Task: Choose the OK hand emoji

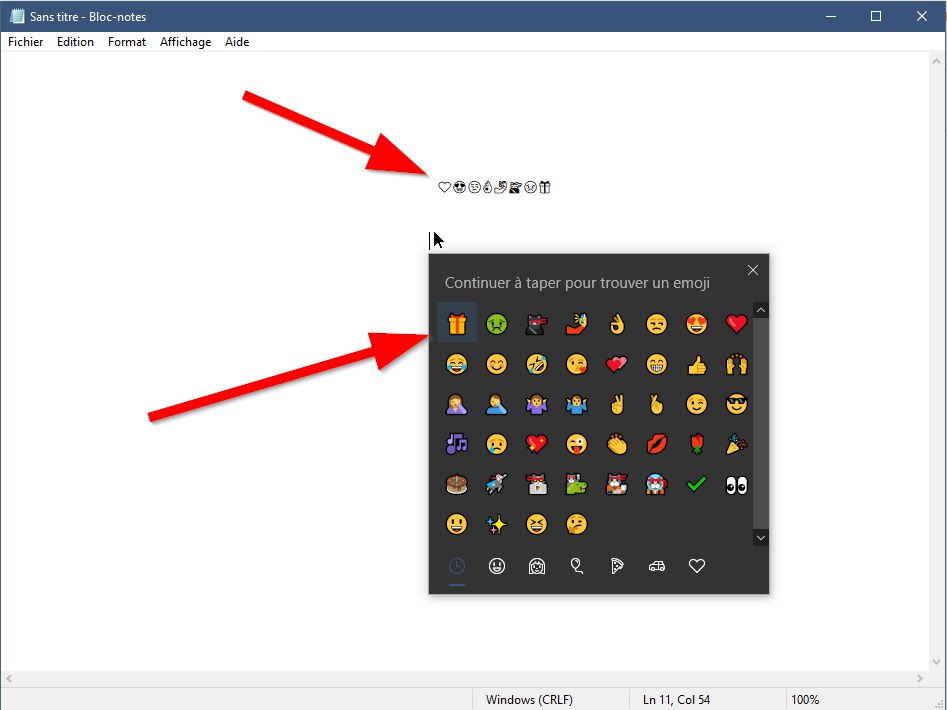Action: point(616,324)
